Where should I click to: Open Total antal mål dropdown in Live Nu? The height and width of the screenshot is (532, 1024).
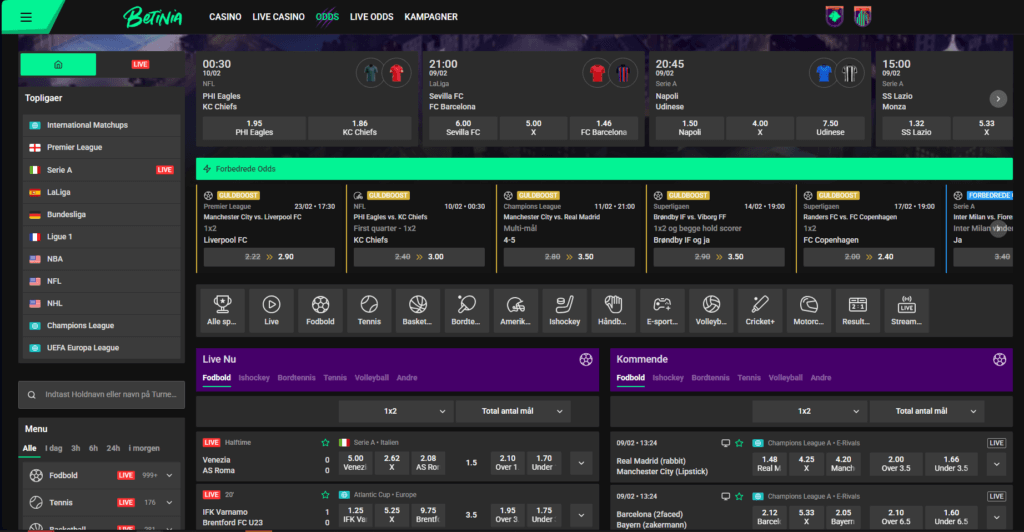point(513,411)
